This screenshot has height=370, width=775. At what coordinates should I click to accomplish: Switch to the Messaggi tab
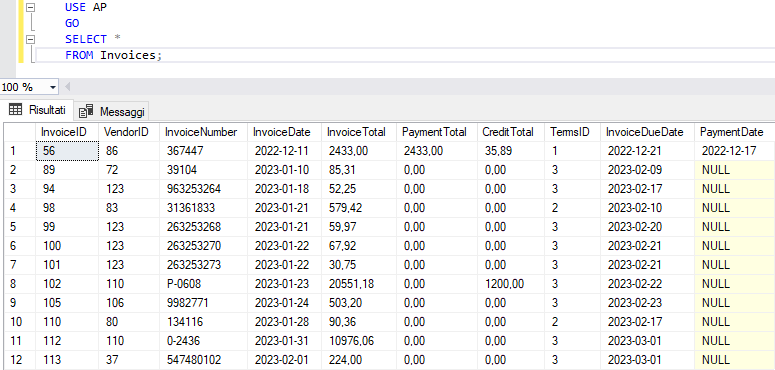click(112, 112)
